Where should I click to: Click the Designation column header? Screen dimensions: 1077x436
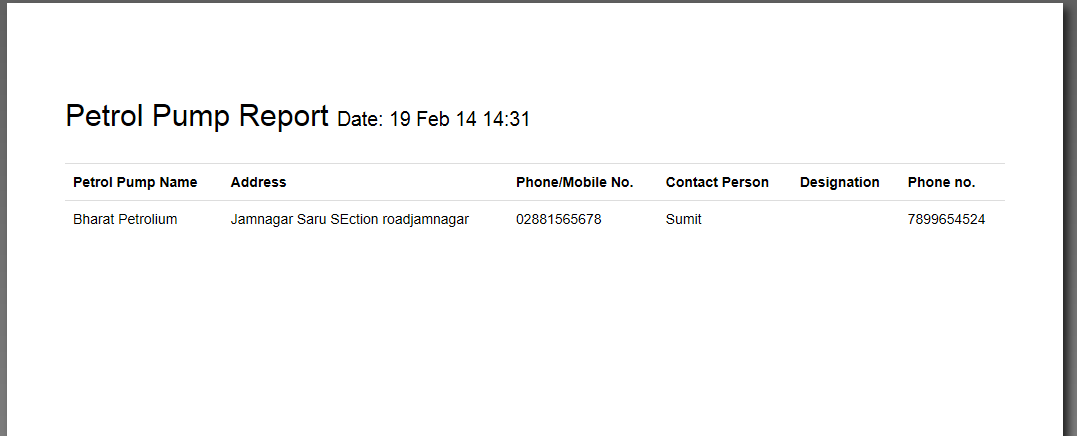(839, 183)
